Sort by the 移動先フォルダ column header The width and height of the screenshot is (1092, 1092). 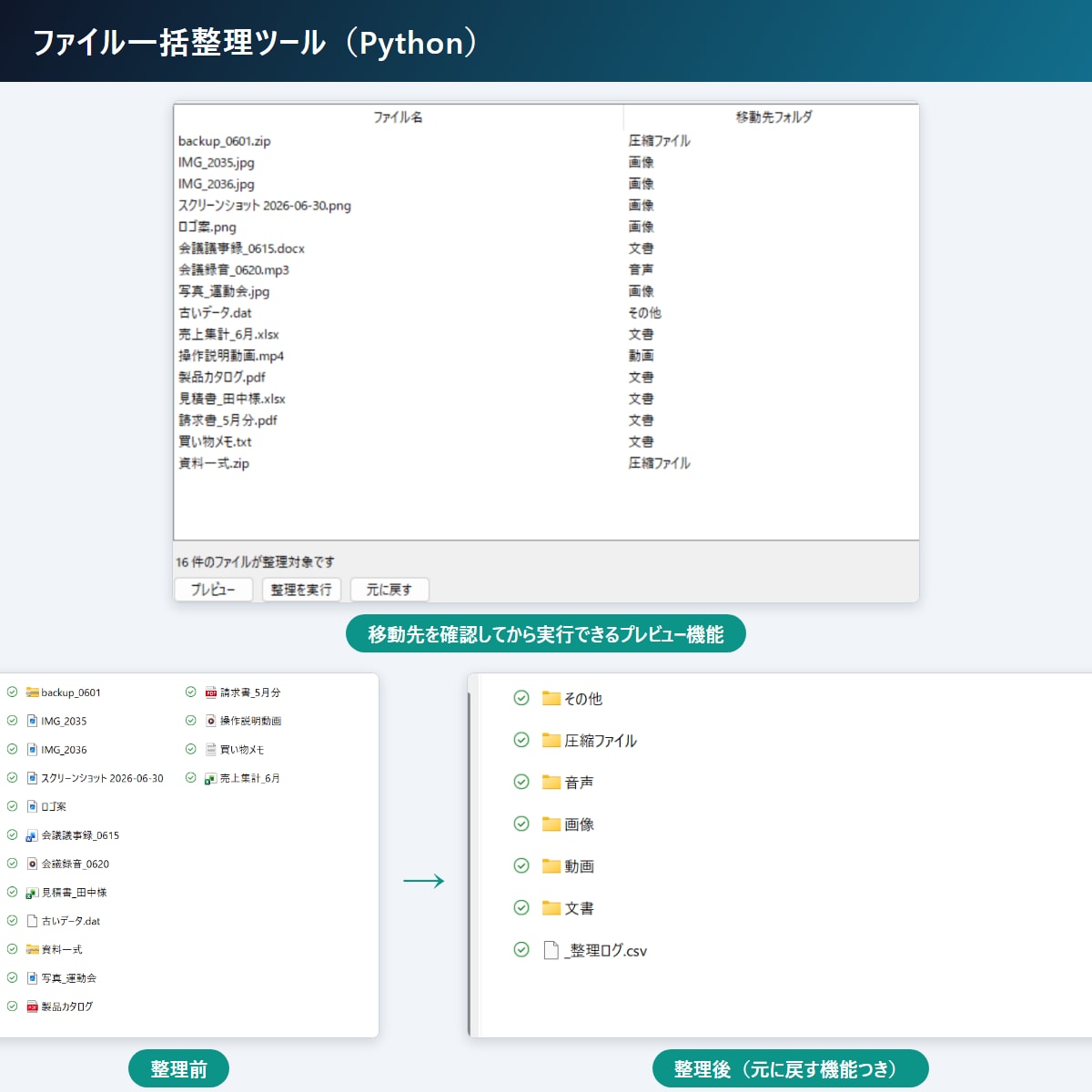(x=773, y=117)
